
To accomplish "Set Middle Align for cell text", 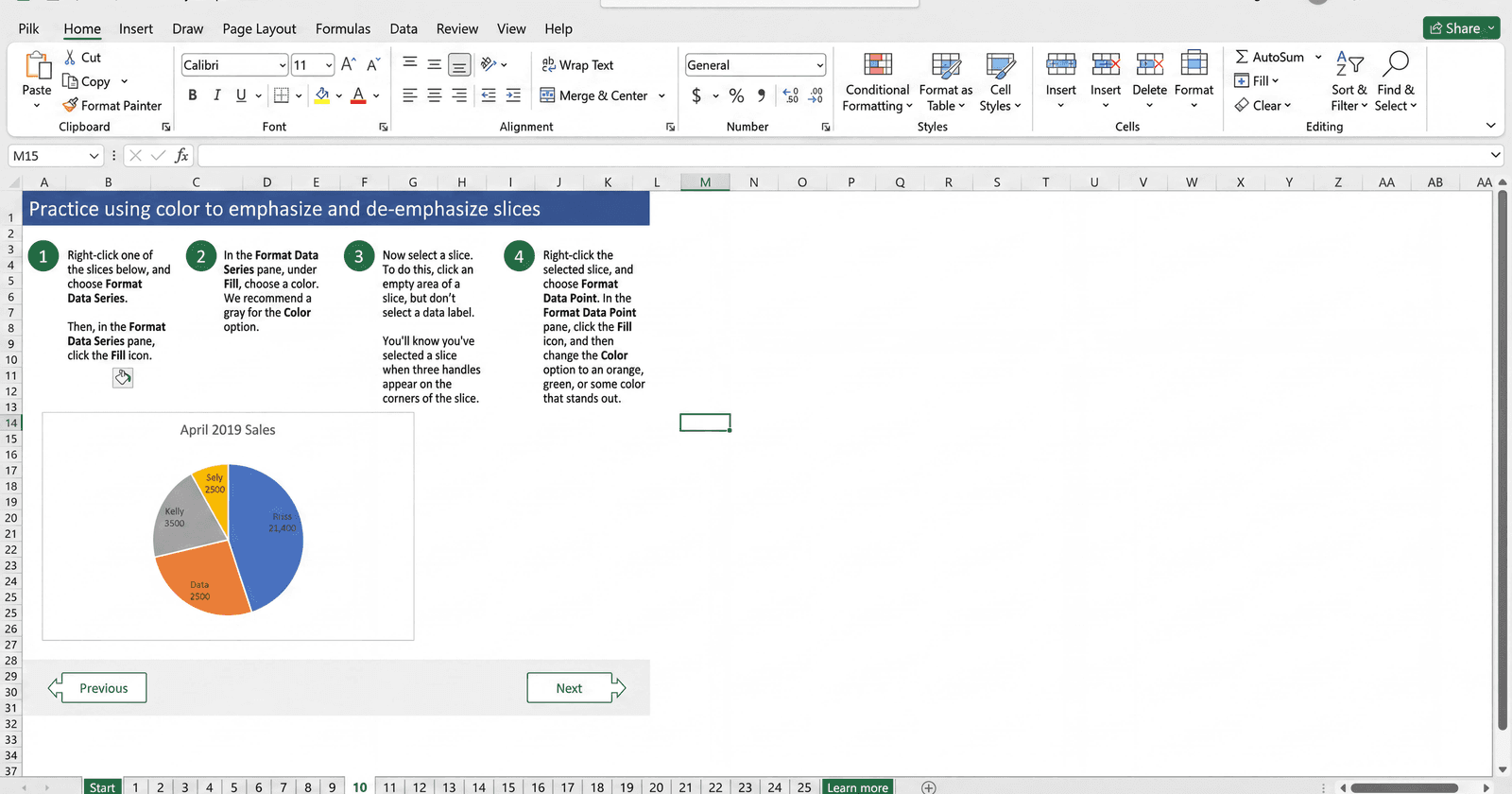I will coord(435,64).
